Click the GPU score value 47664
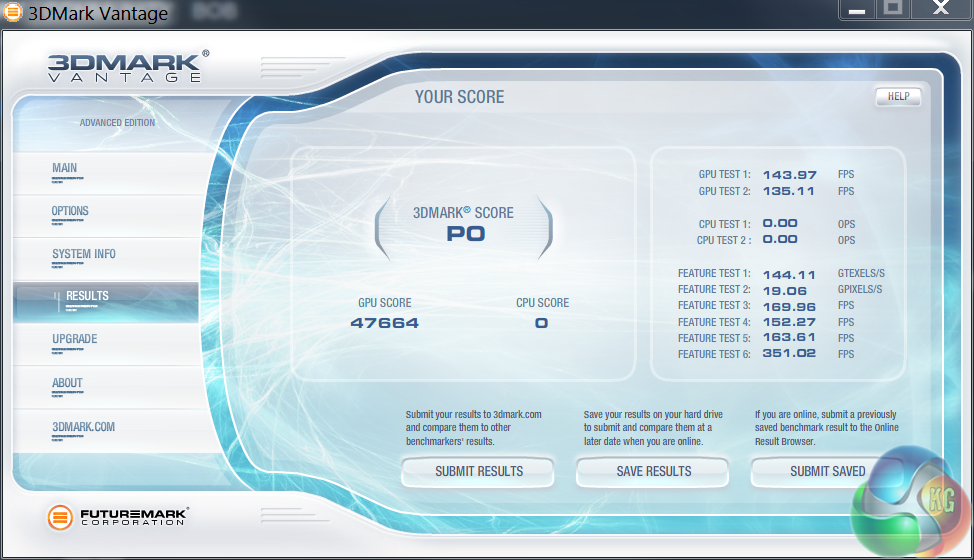 (385, 323)
